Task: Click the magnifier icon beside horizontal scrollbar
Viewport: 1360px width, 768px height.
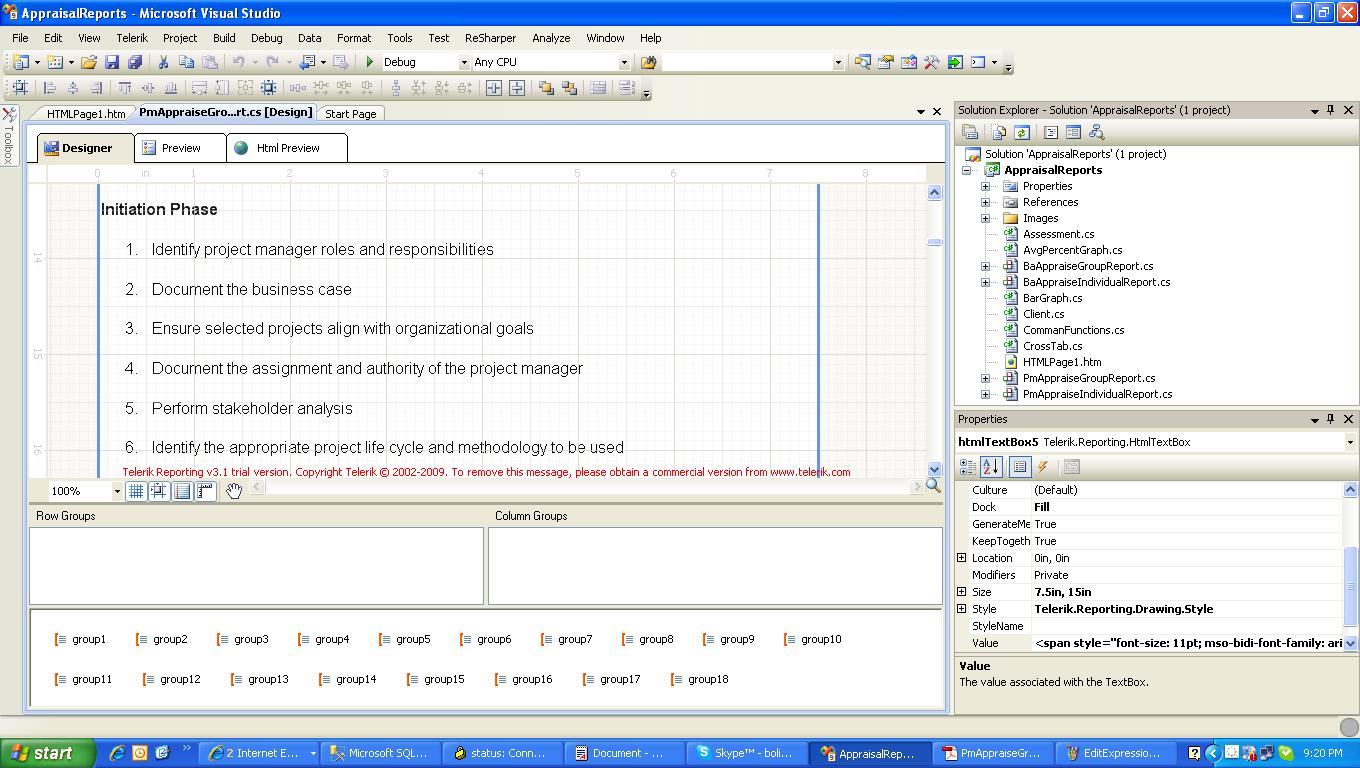Action: [x=933, y=486]
